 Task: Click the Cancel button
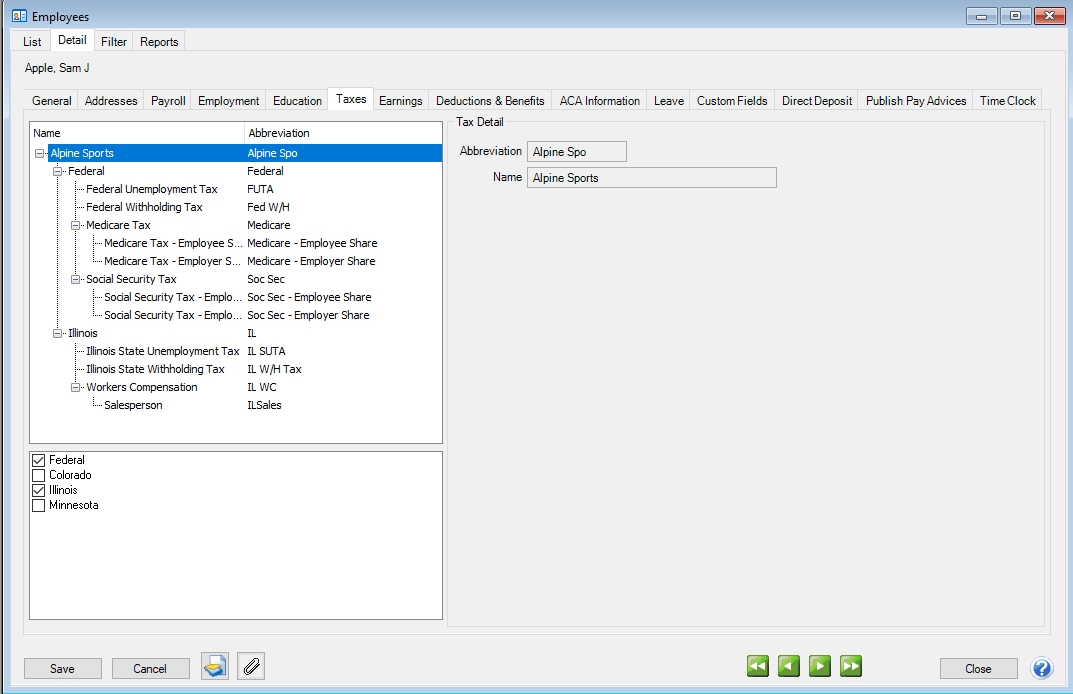coord(150,669)
